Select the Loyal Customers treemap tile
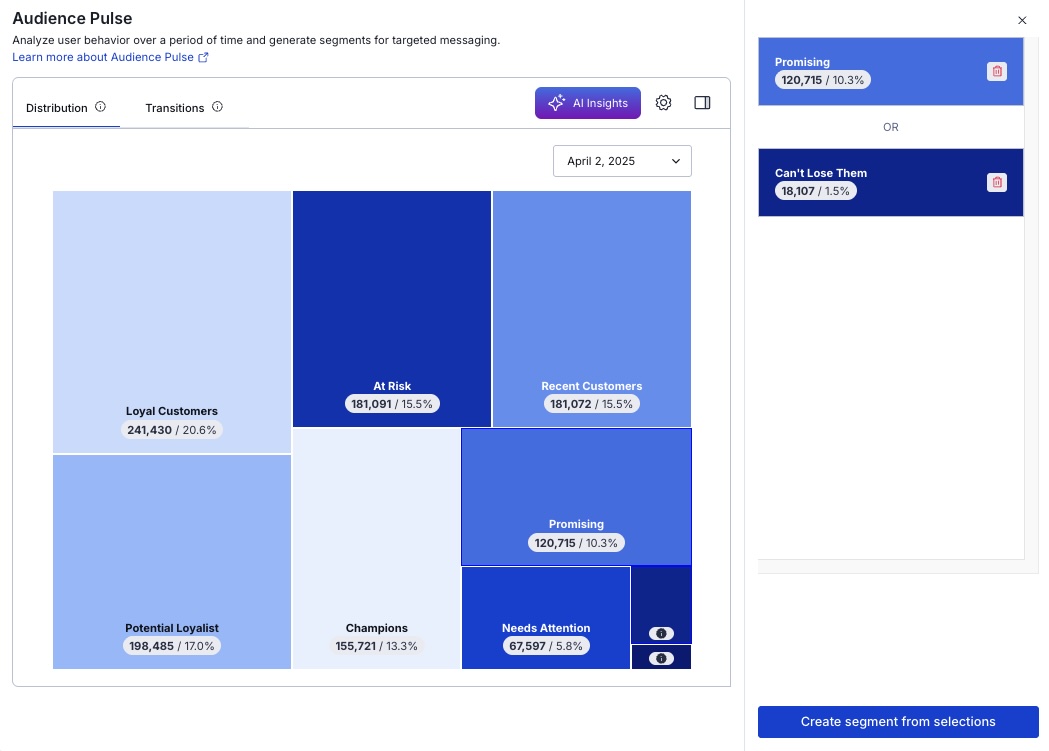 click(172, 320)
